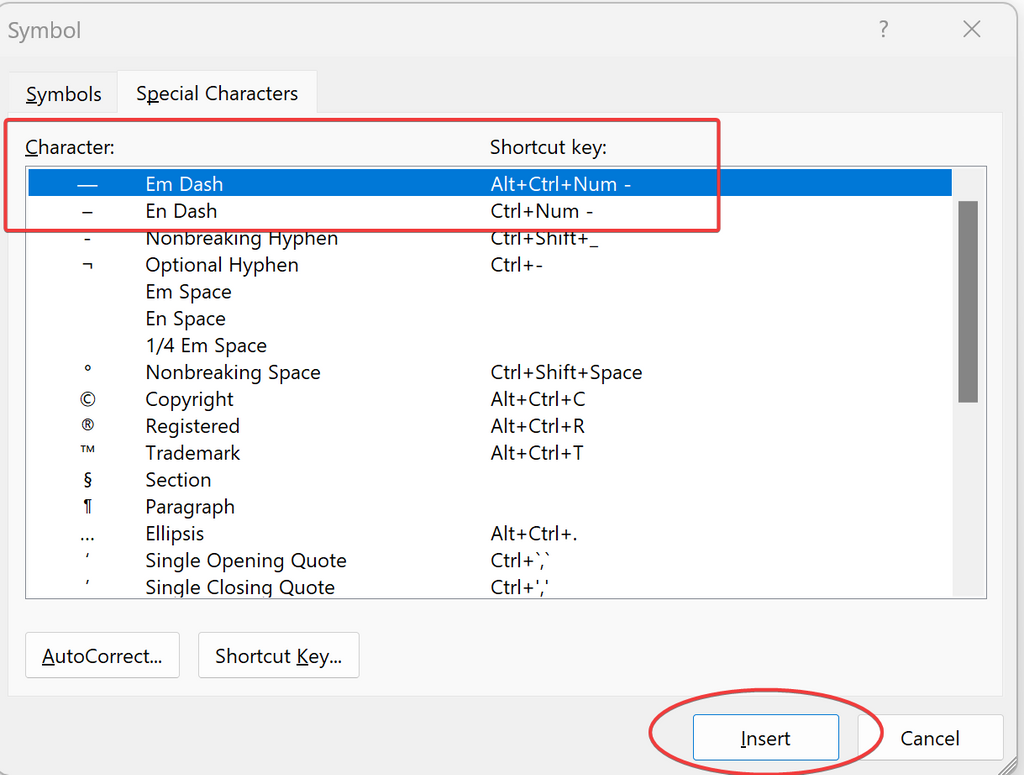Select the Registered symbol row

[x=192, y=427]
